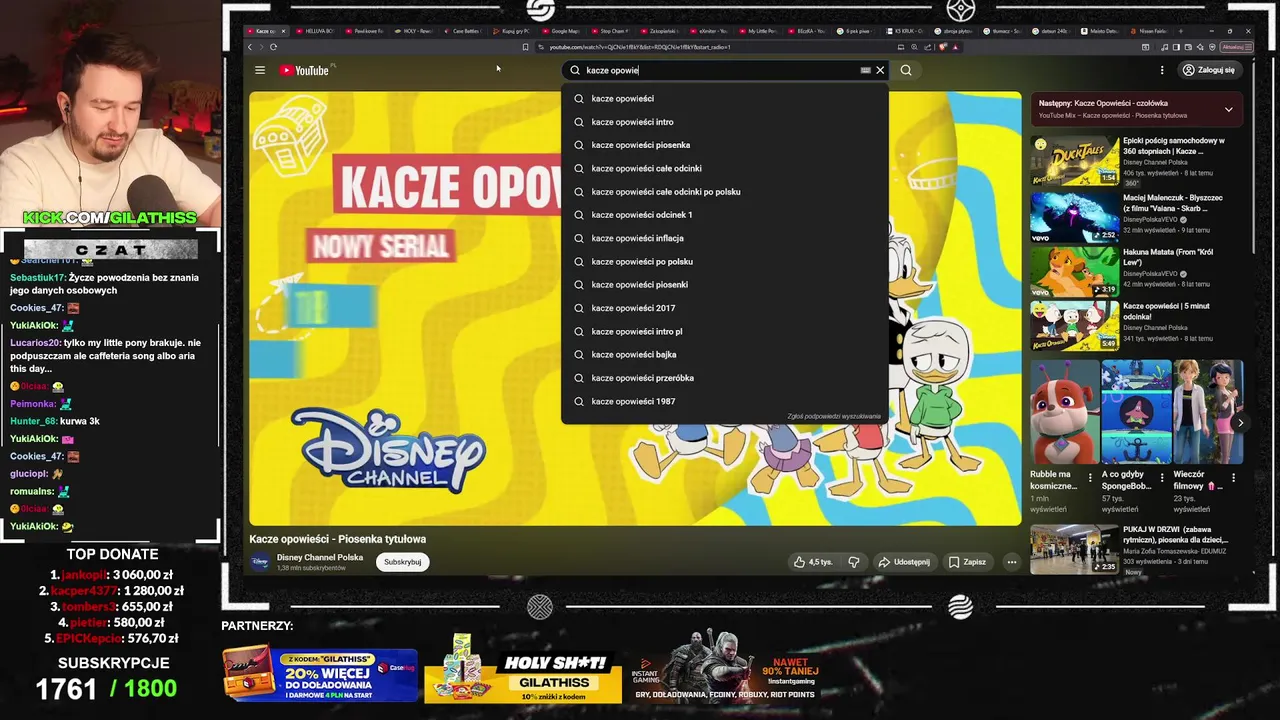Choose suggestion 'kacze opowieści bajka'
1280x720 pixels.
(x=725, y=355)
